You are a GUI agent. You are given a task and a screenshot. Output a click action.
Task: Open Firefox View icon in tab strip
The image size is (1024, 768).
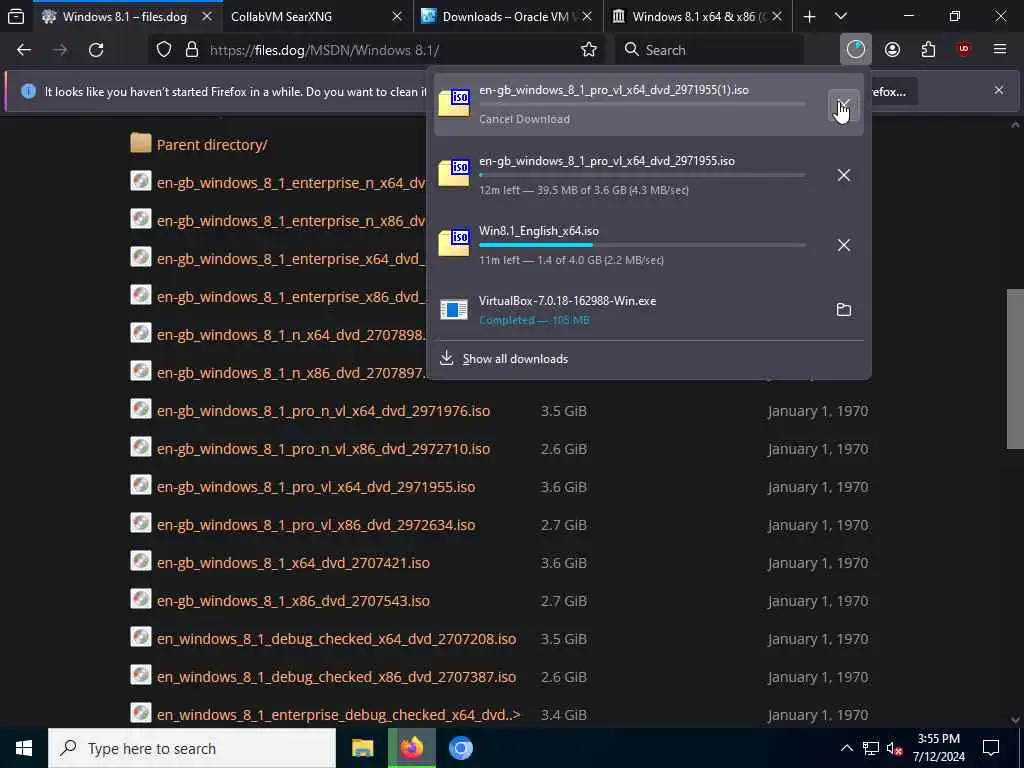[16, 16]
